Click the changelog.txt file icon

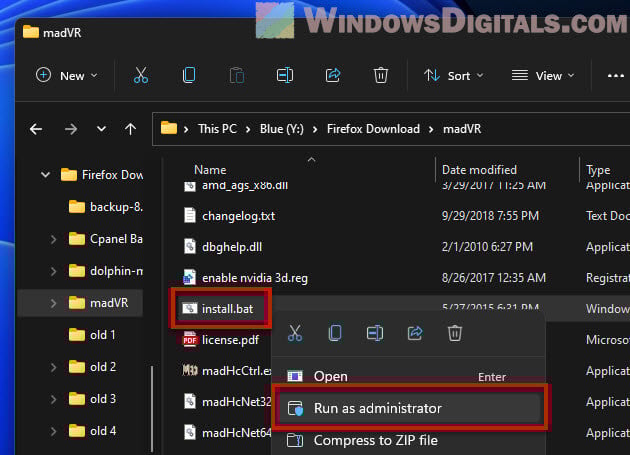coord(190,215)
